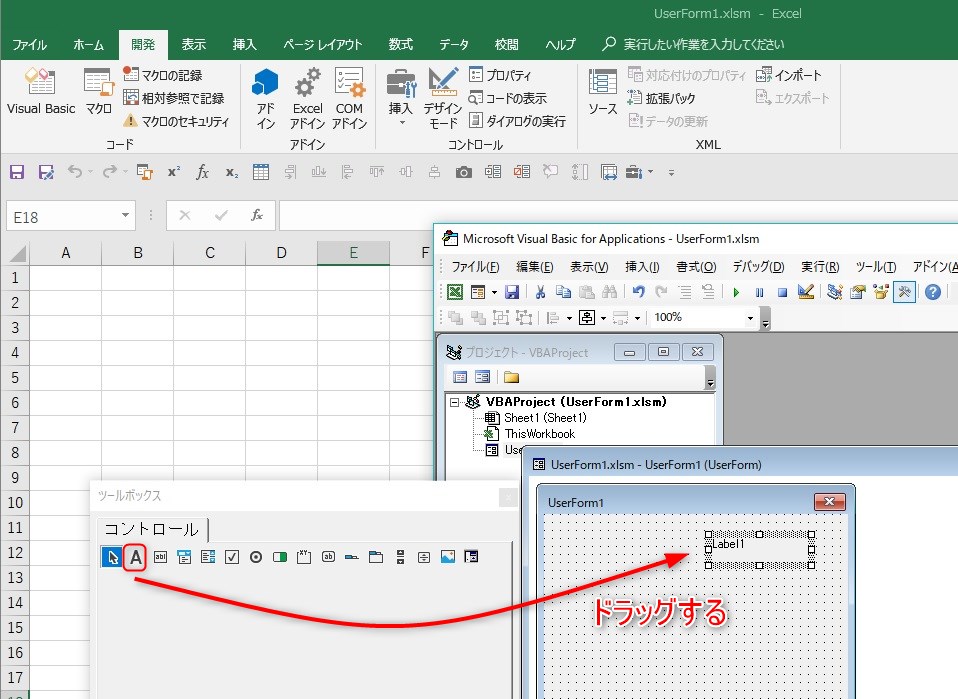Screen dimensions: 958x699
Task: Open the ページ レイアウト ribbon tab
Action: 323,45
